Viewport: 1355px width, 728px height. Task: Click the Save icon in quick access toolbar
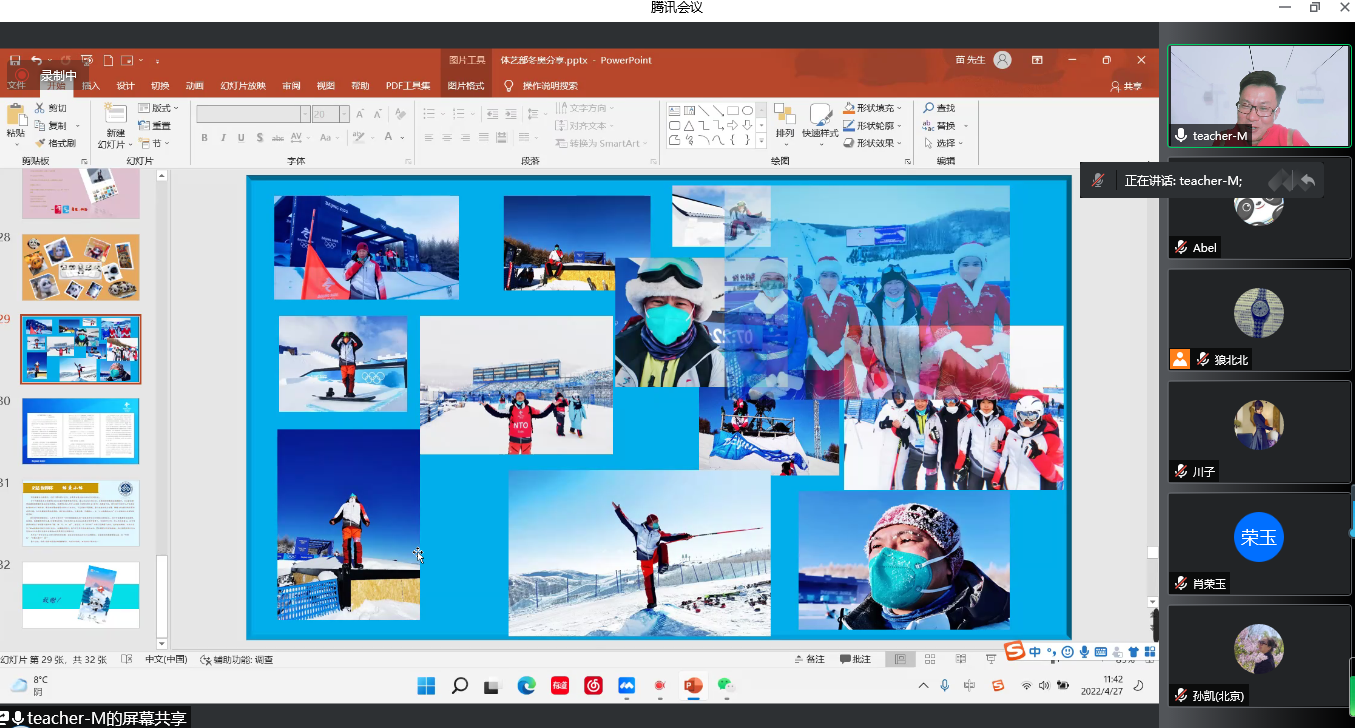[x=14, y=60]
